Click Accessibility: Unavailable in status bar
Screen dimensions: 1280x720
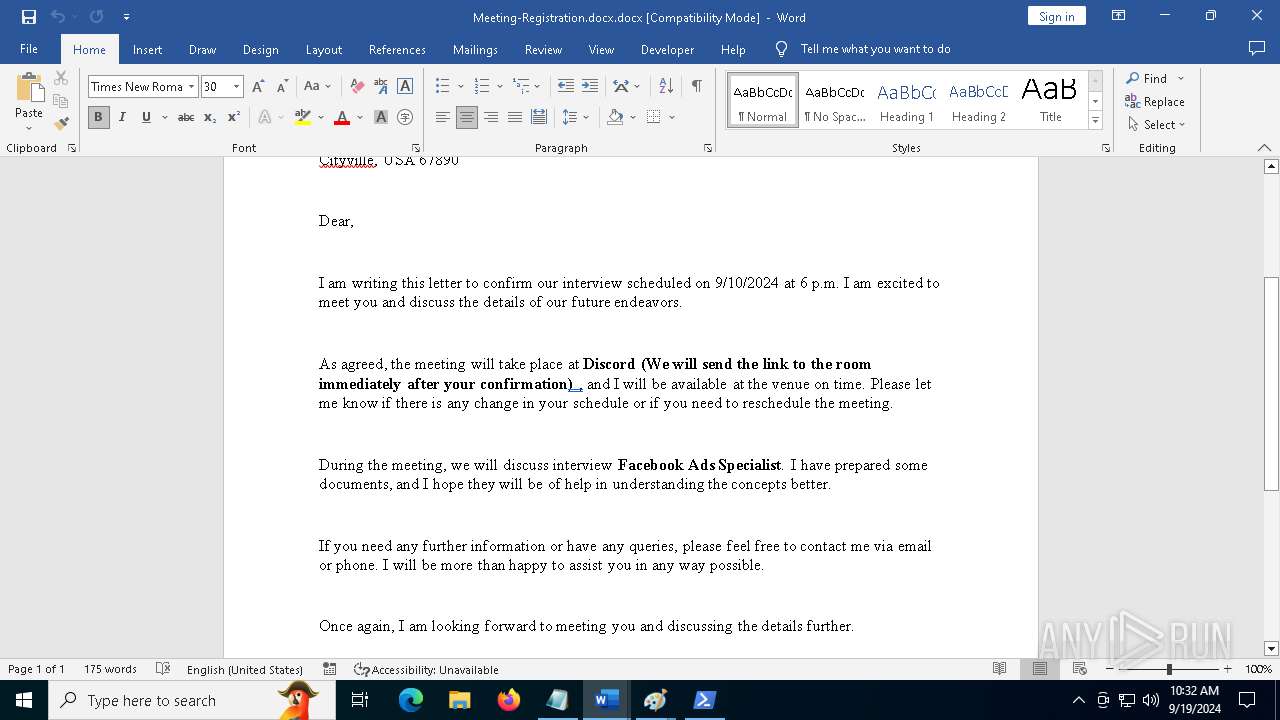(x=426, y=669)
